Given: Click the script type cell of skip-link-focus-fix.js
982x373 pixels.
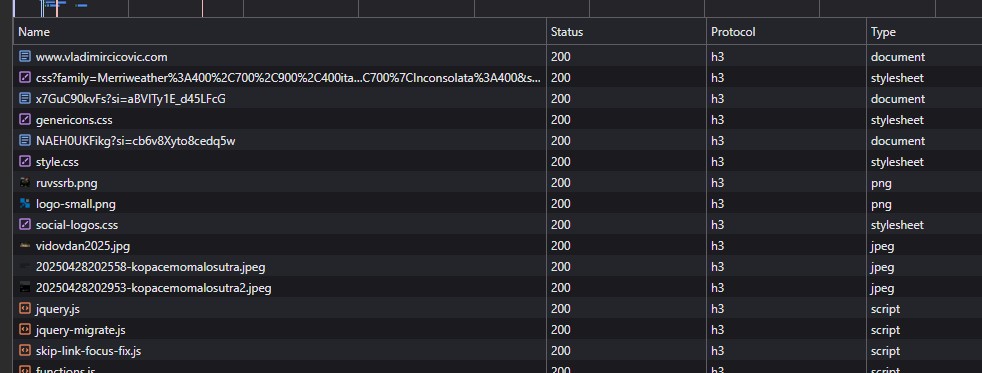Looking at the screenshot, I should [885, 351].
